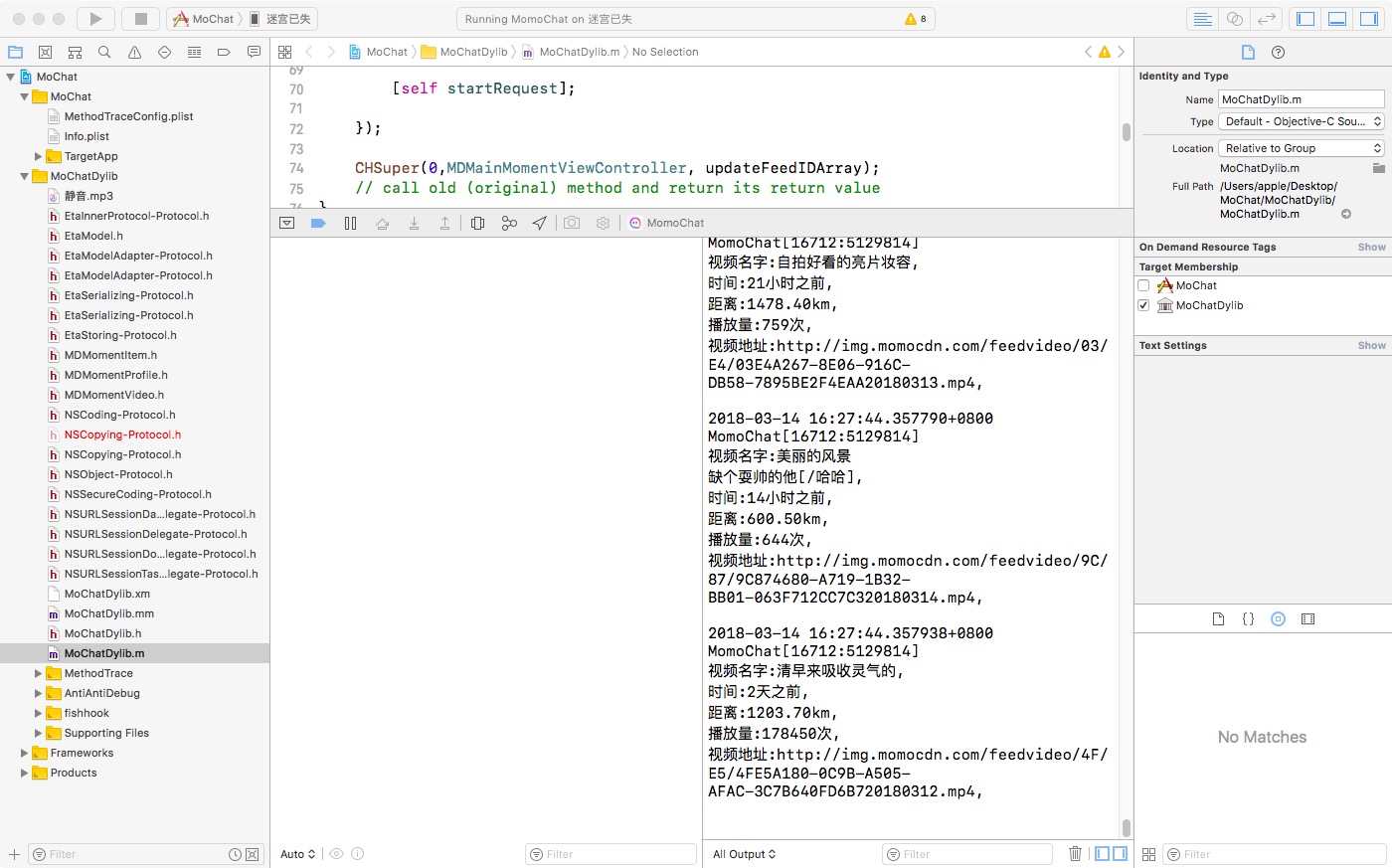This screenshot has height=868, width=1392.
Task: Clear the console with the trash icon
Action: click(x=1075, y=854)
